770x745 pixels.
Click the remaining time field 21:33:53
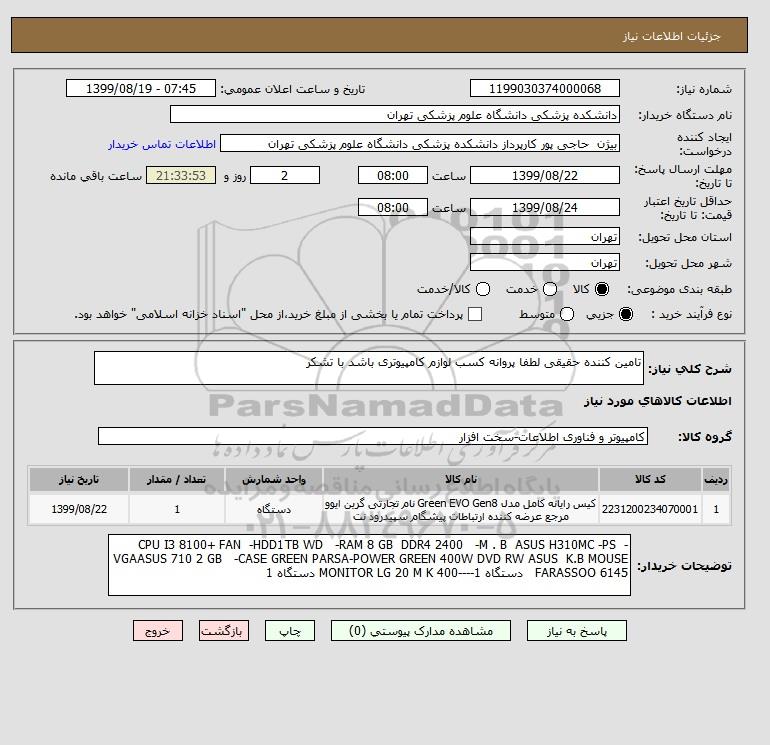coord(181,175)
